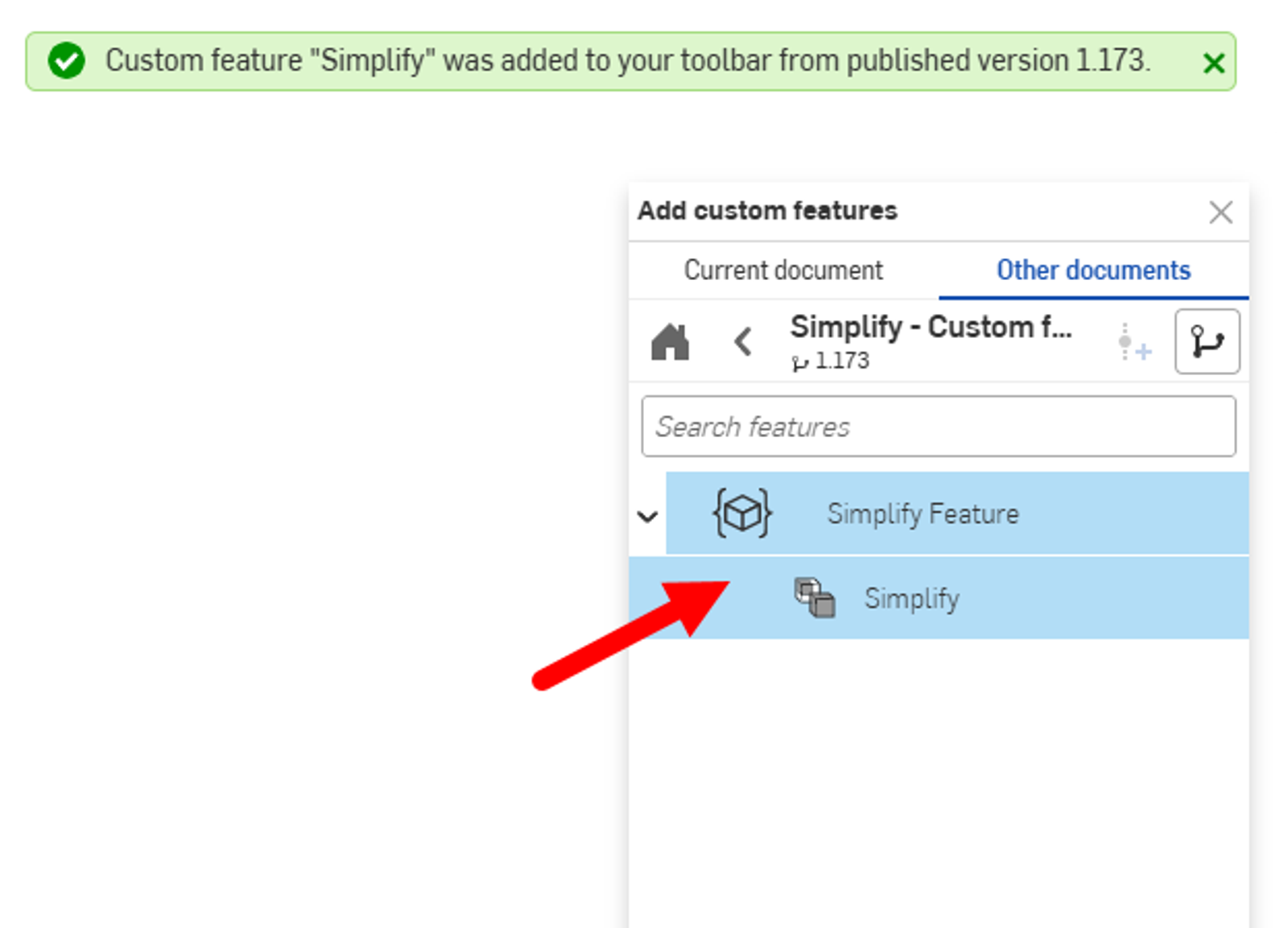Image resolution: width=1288 pixels, height=928 pixels.
Task: Click the green success checkmark icon
Action: (65, 60)
